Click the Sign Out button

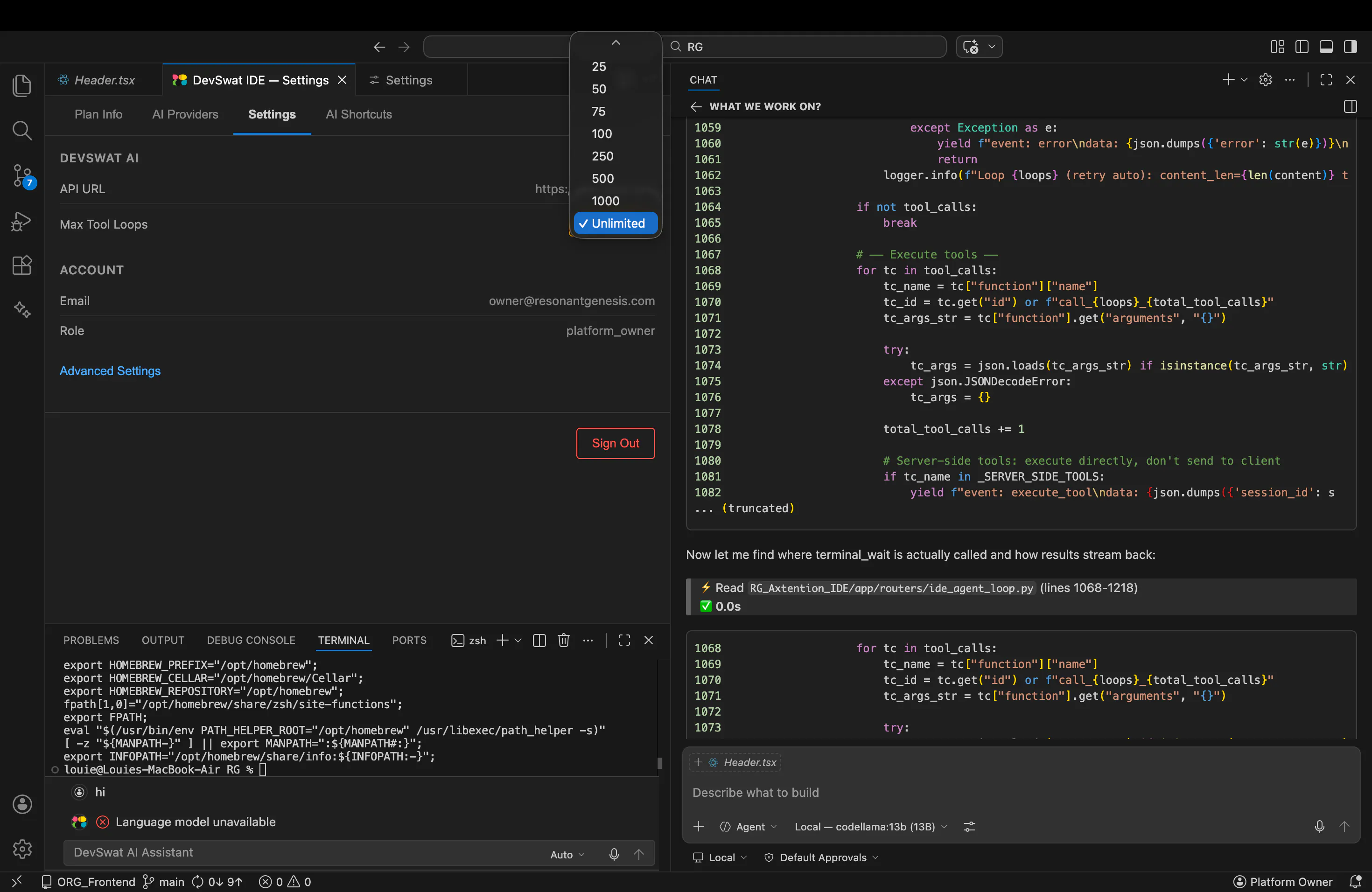(615, 443)
